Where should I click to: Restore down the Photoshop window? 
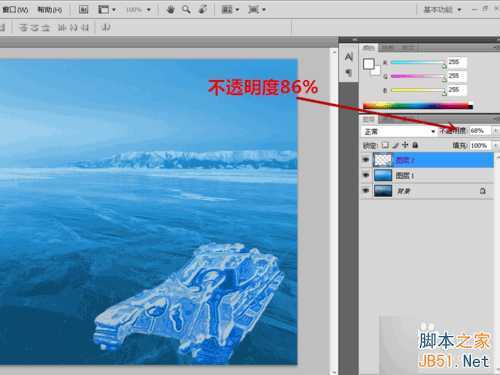click(485, 9)
